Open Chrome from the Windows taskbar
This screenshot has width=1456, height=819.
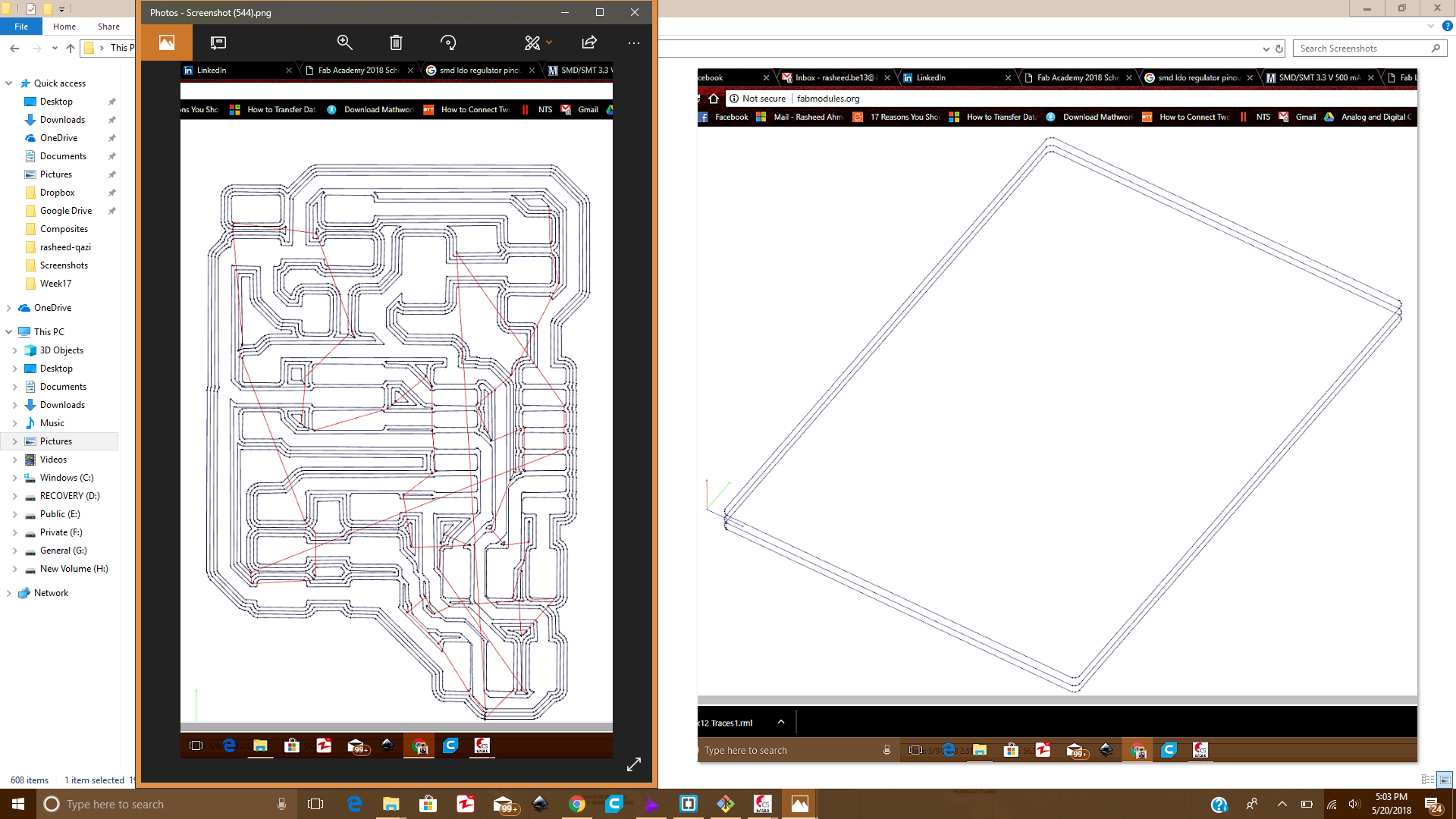pyautogui.click(x=577, y=804)
